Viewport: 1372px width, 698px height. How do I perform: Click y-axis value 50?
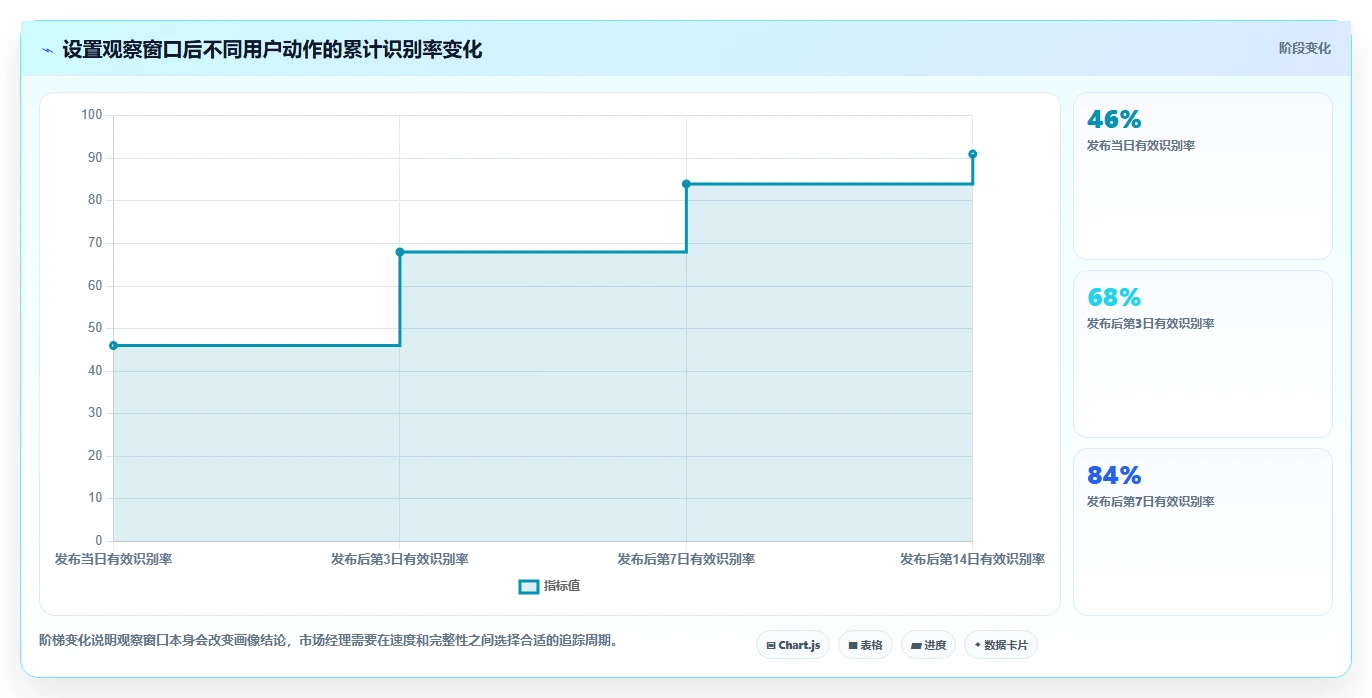(x=96, y=328)
